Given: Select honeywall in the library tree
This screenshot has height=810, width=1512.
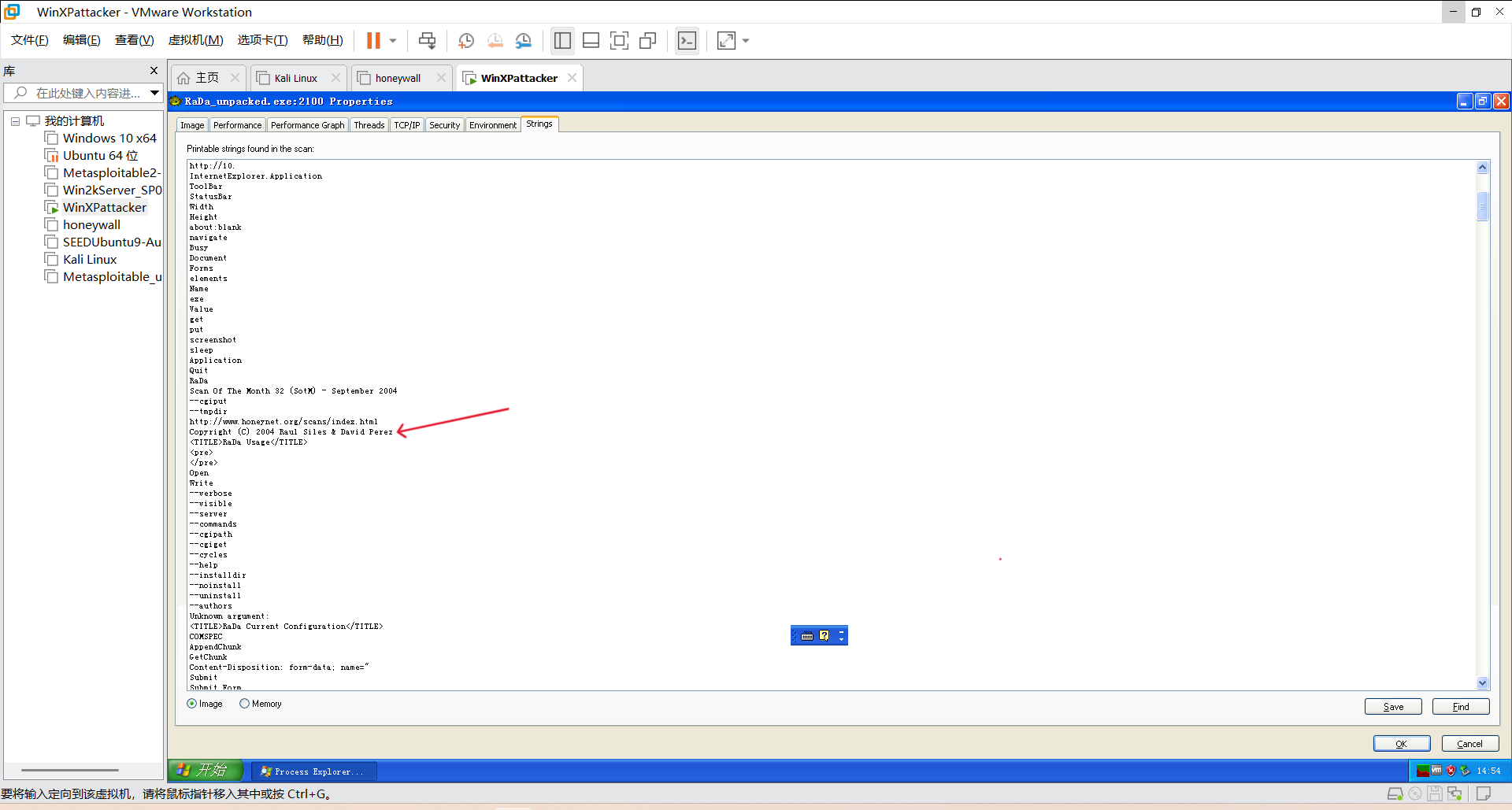Looking at the screenshot, I should 91,225.
